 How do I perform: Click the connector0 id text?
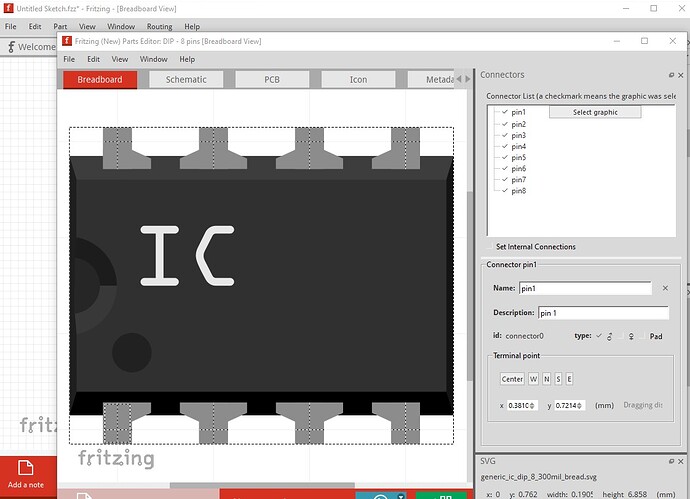[x=525, y=336]
